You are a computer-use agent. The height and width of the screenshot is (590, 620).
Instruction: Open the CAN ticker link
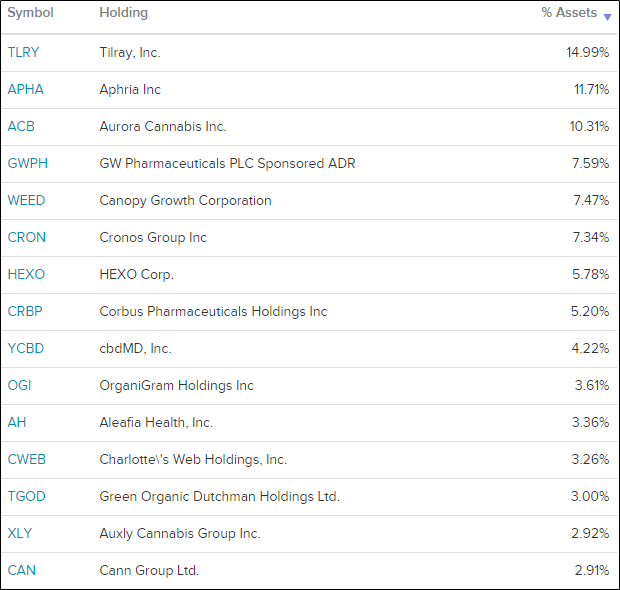(22, 570)
